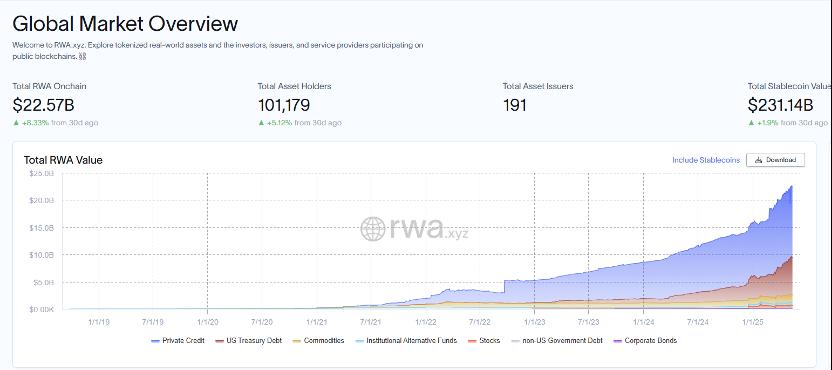This screenshot has width=832, height=370.
Task: Click the Download button
Action: click(775, 160)
